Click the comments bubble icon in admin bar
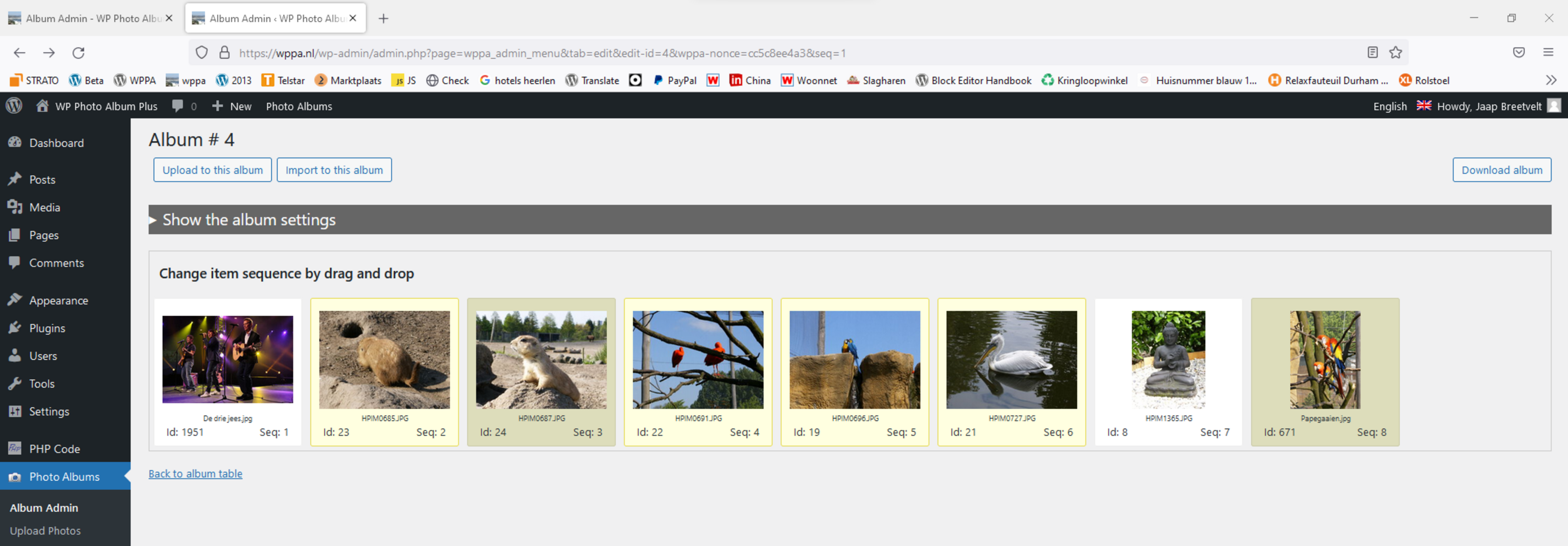The image size is (1568, 546). (x=178, y=106)
